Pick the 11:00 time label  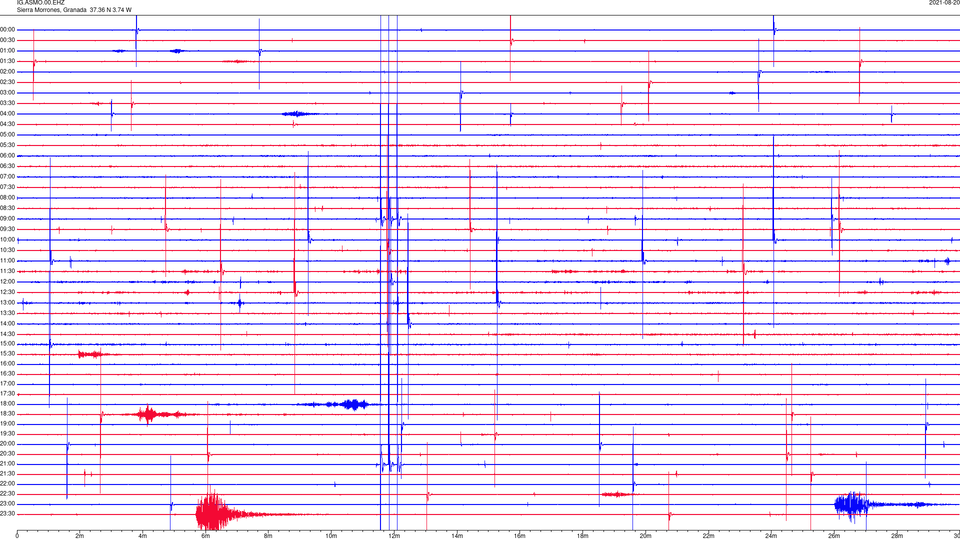point(8,261)
